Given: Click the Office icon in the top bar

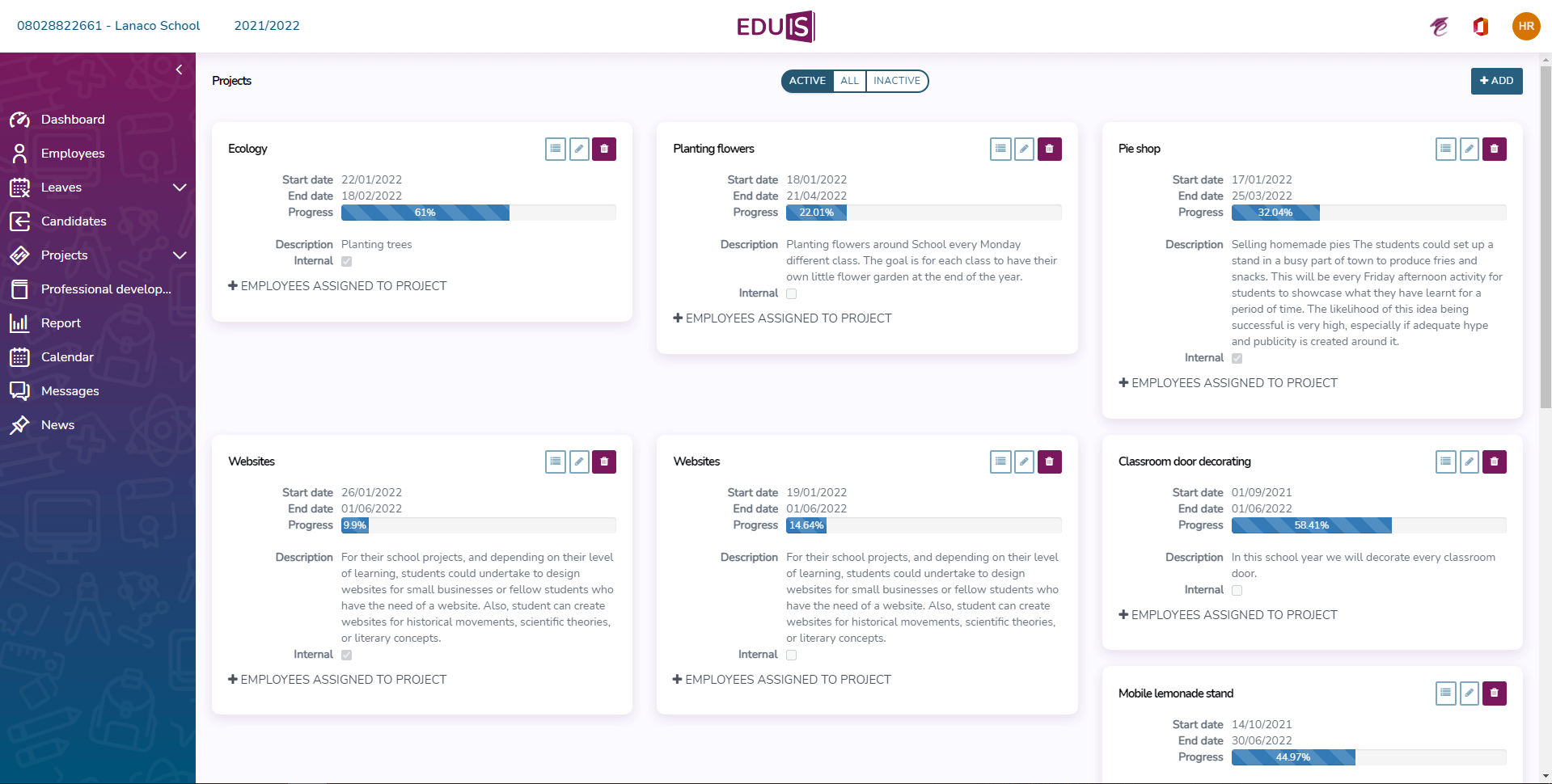Looking at the screenshot, I should (1480, 27).
